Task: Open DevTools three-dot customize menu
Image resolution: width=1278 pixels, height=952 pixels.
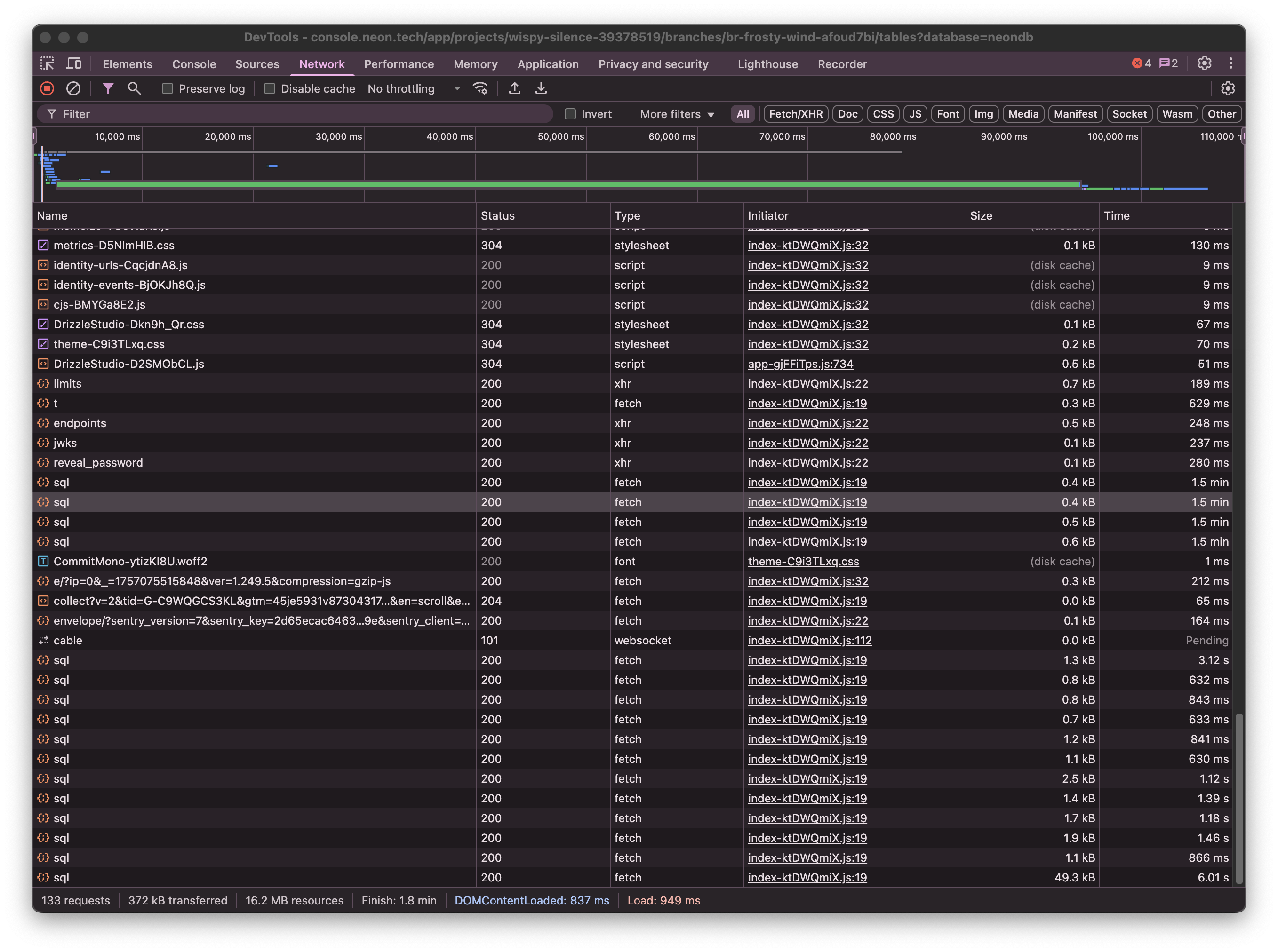Action: click(x=1231, y=63)
